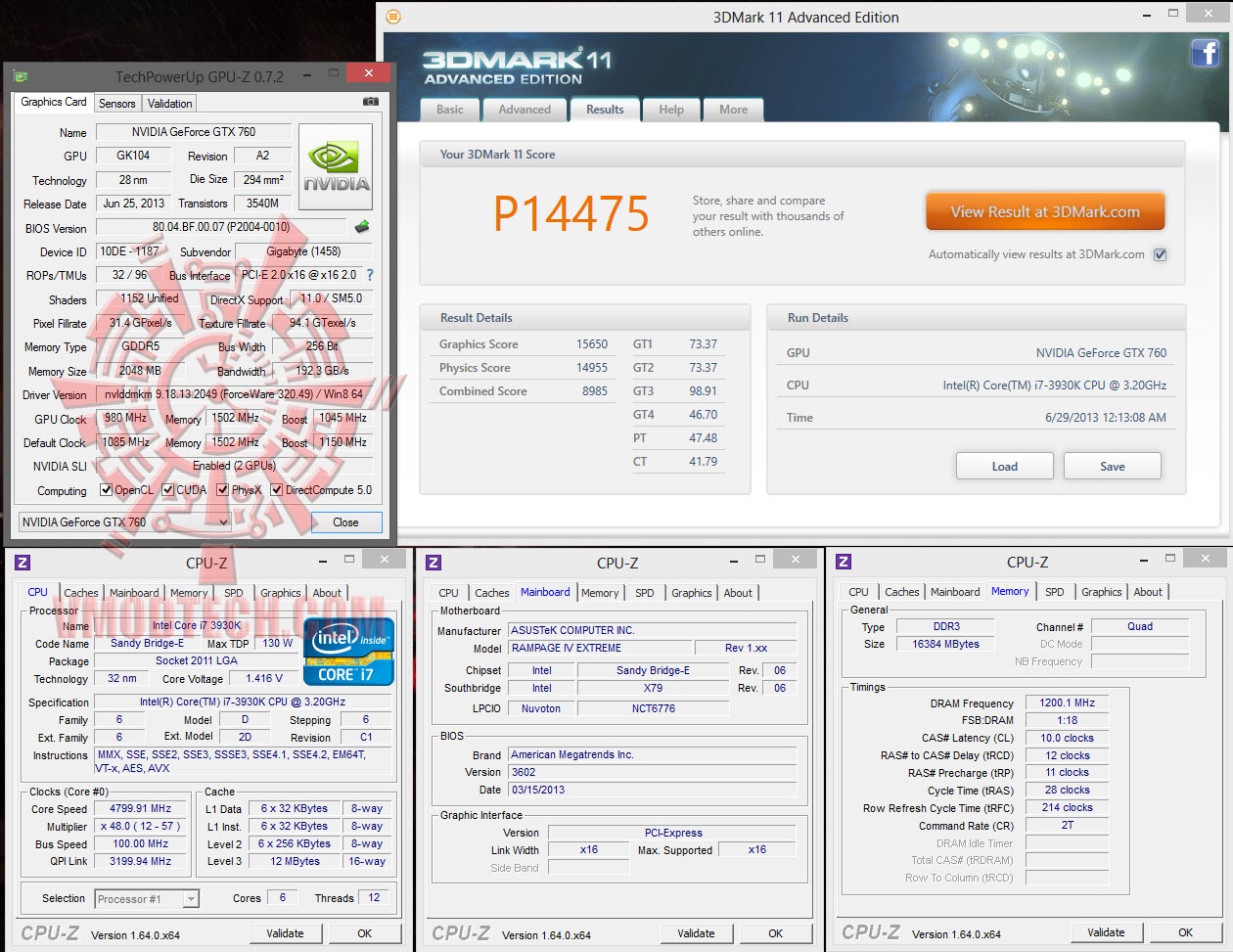Click OK in the CPU-Z Memory-tab window

(x=1186, y=932)
